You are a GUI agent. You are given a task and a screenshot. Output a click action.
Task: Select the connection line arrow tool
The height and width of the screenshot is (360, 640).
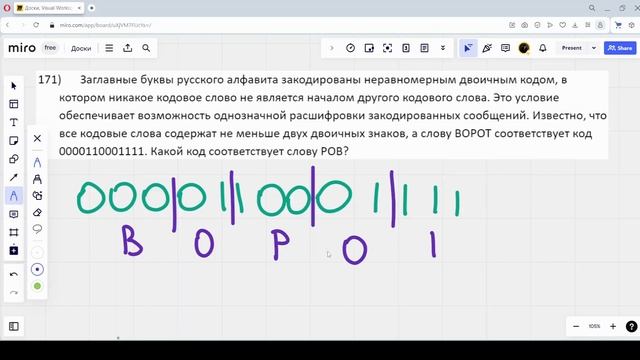coord(14,177)
